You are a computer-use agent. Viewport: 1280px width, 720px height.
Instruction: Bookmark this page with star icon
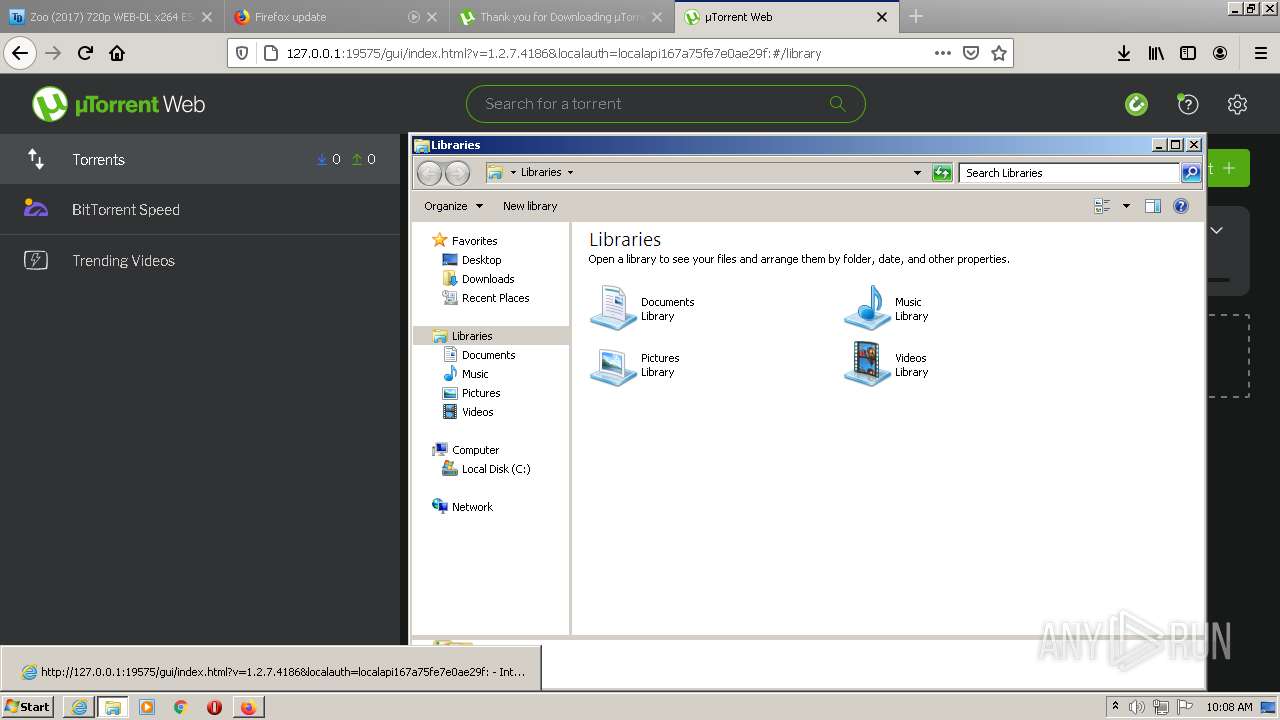[998, 53]
